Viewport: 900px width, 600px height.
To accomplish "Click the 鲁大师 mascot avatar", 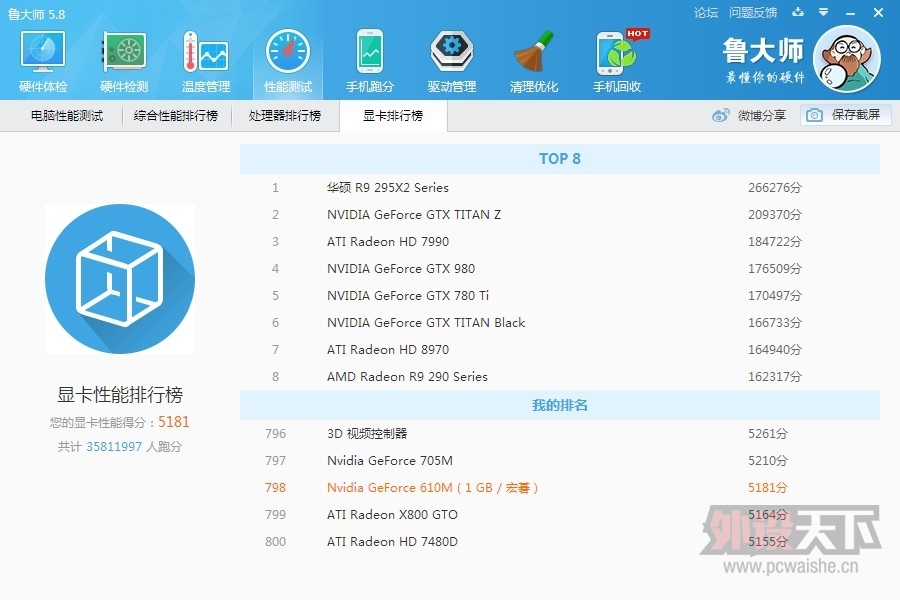I will [846, 59].
